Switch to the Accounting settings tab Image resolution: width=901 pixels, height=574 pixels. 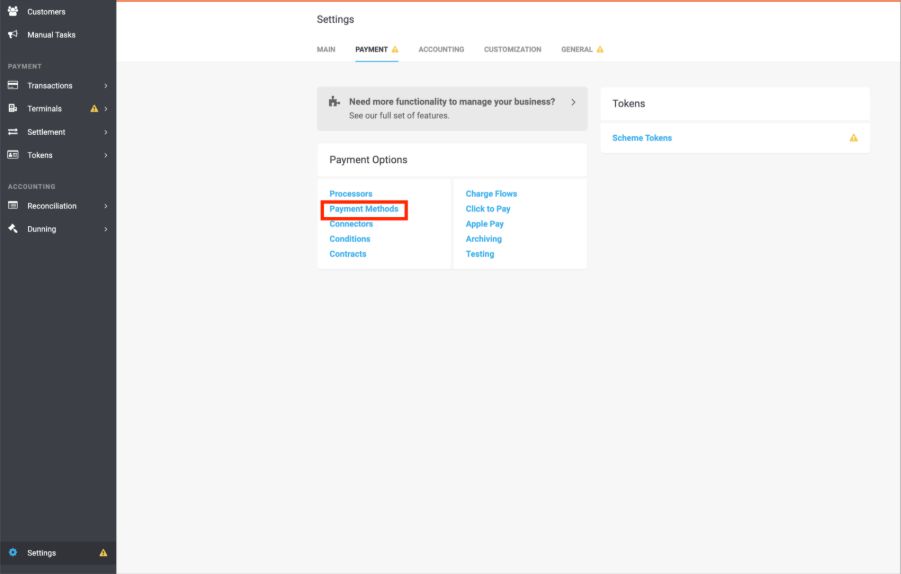441,49
